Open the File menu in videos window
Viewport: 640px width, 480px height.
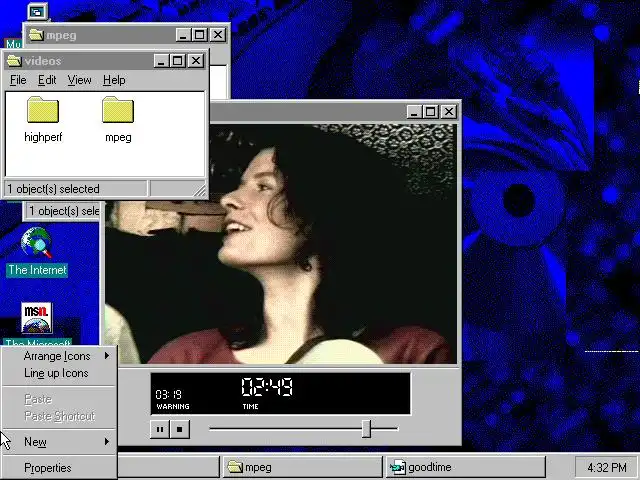tap(18, 80)
